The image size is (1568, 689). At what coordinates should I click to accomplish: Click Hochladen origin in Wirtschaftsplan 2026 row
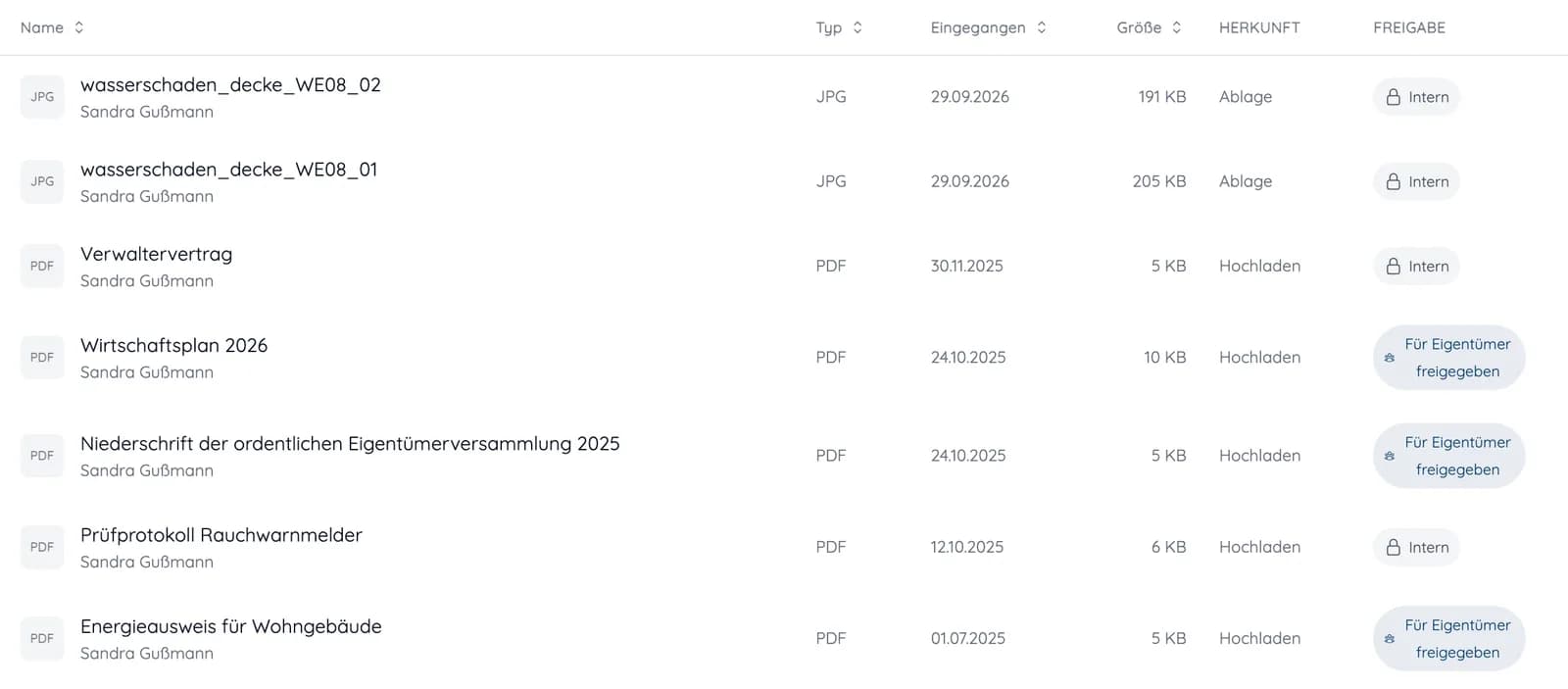tap(1260, 358)
